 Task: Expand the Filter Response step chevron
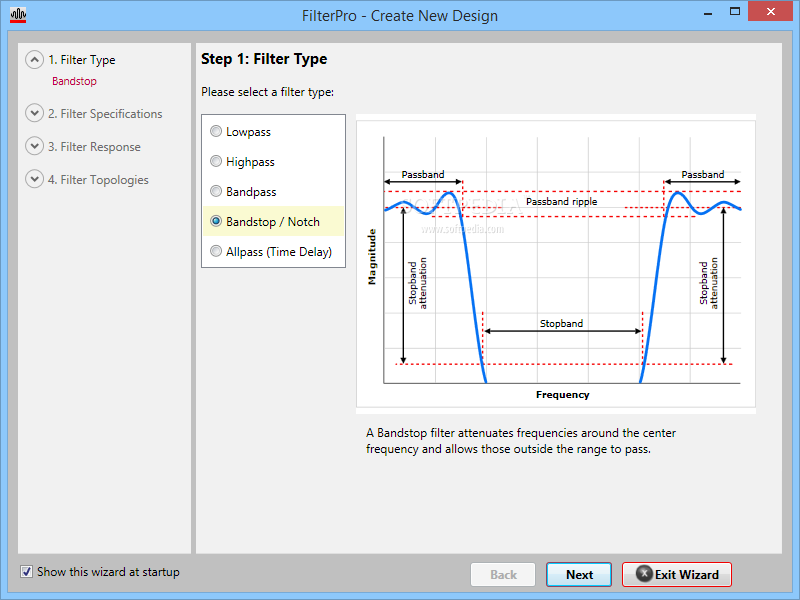tap(34, 146)
